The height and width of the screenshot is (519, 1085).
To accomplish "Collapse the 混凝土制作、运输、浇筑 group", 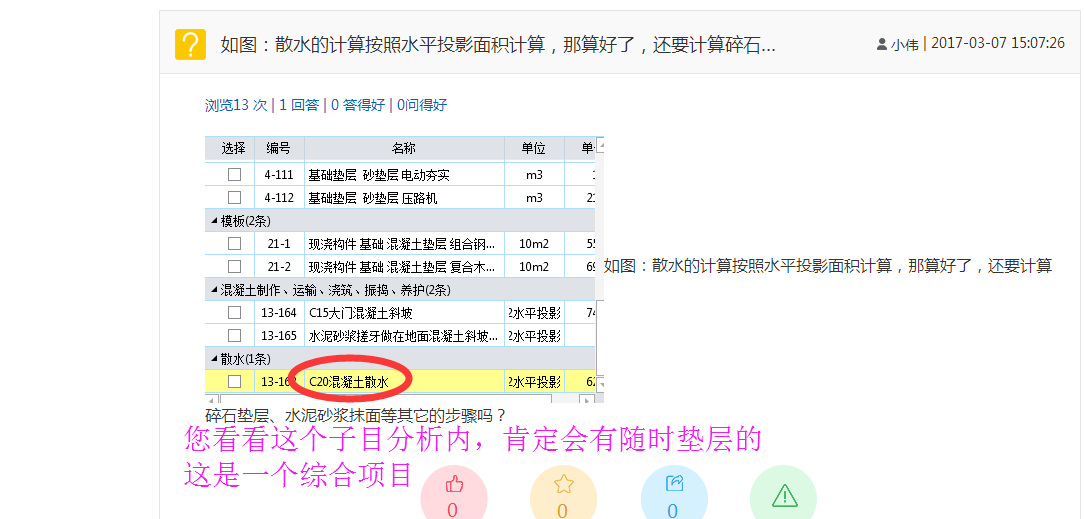I will click(x=215, y=291).
